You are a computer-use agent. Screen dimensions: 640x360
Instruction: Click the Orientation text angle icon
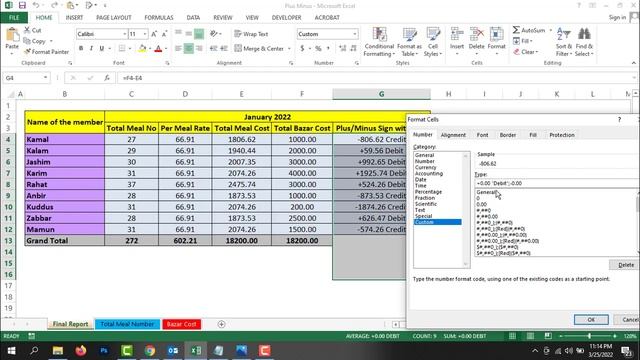[x=214, y=34]
